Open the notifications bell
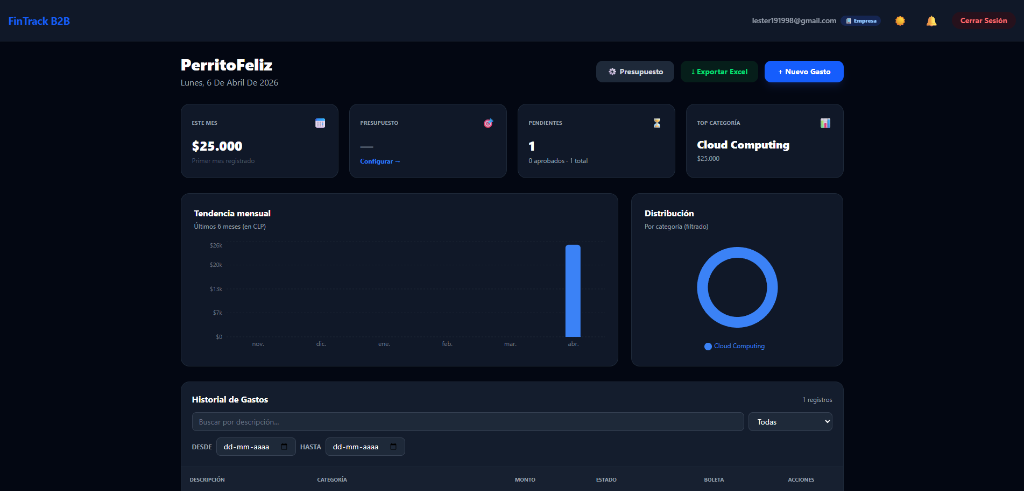The width and height of the screenshot is (1024, 491). [x=931, y=21]
